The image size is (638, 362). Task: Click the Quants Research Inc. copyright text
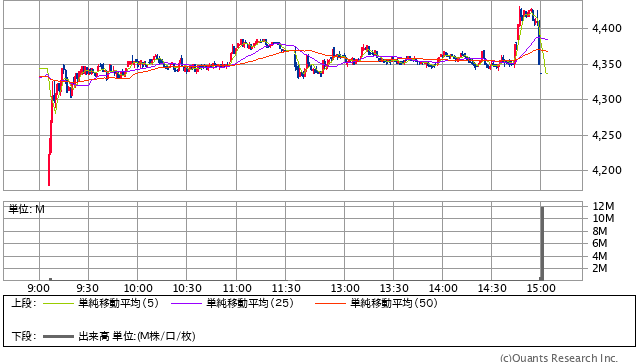click(559, 358)
